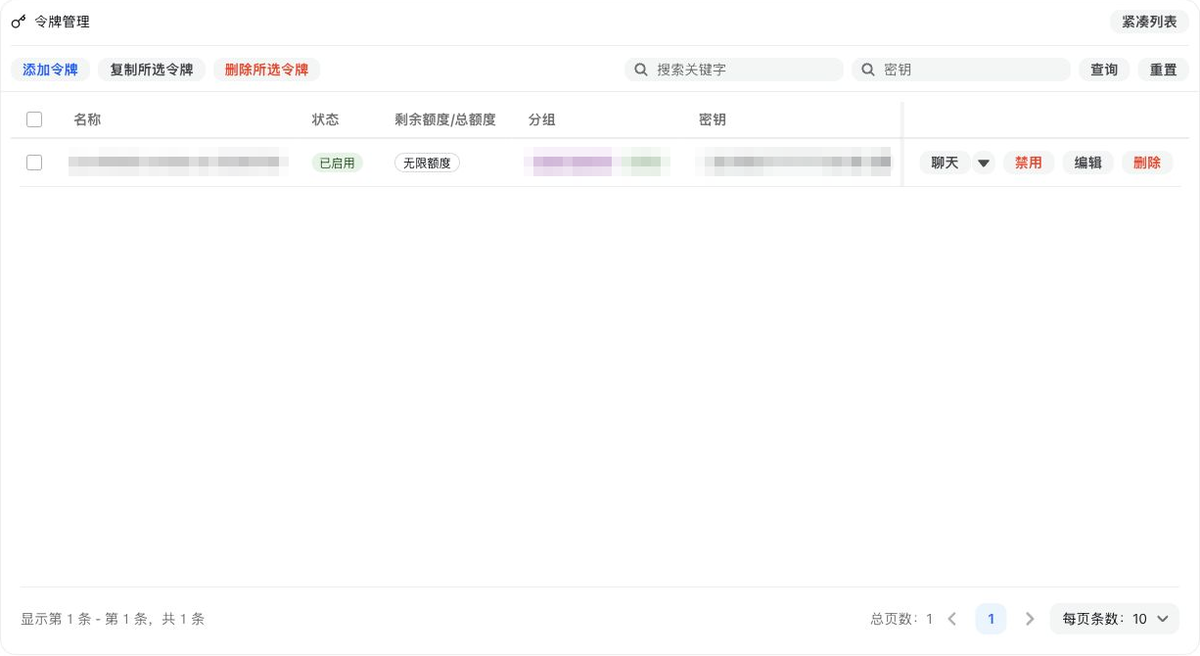This screenshot has height=656, width=1200.
Task: Focus the 密钥 search input field
Action: click(x=961, y=70)
